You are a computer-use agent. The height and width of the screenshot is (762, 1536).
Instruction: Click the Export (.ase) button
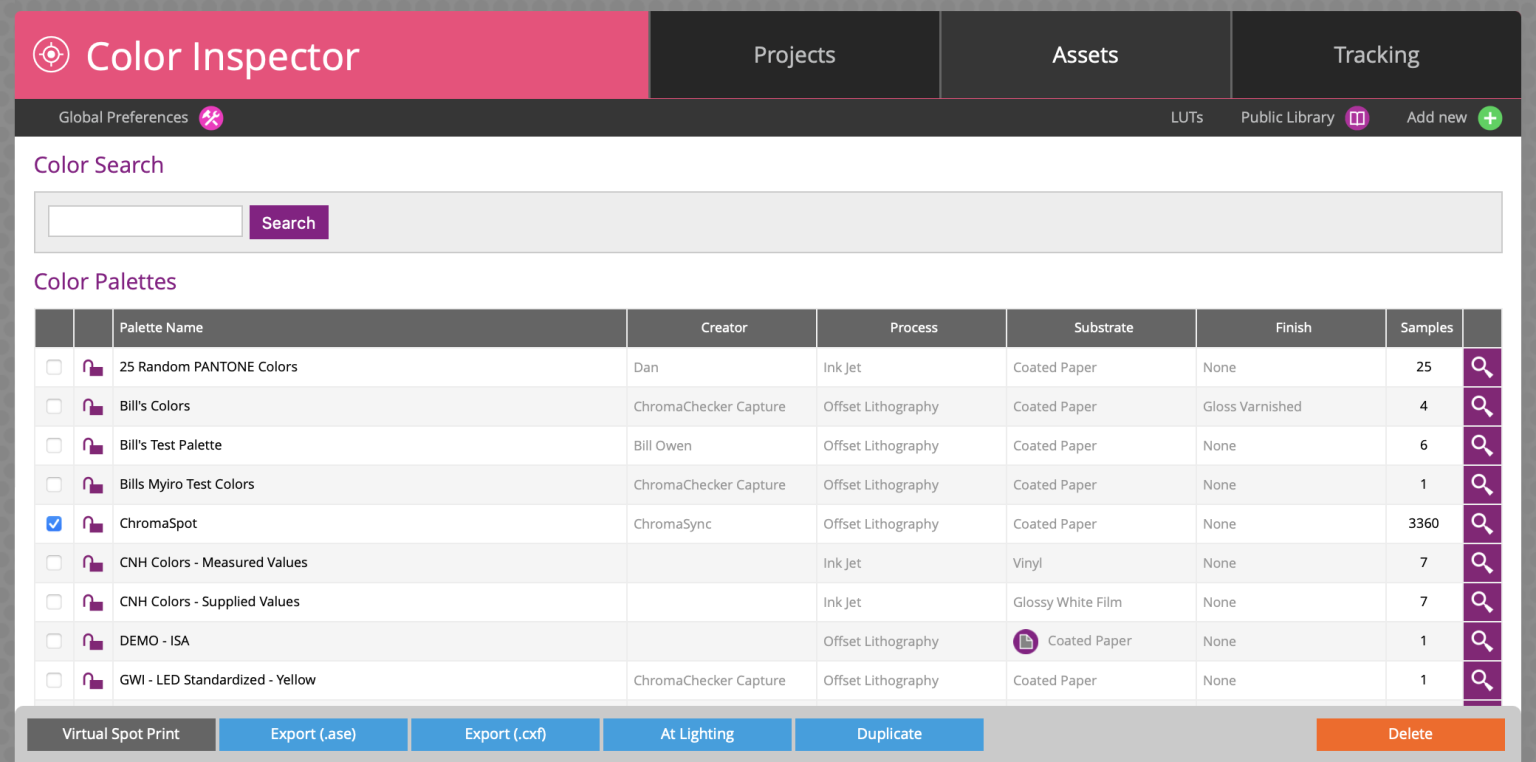[x=313, y=734]
